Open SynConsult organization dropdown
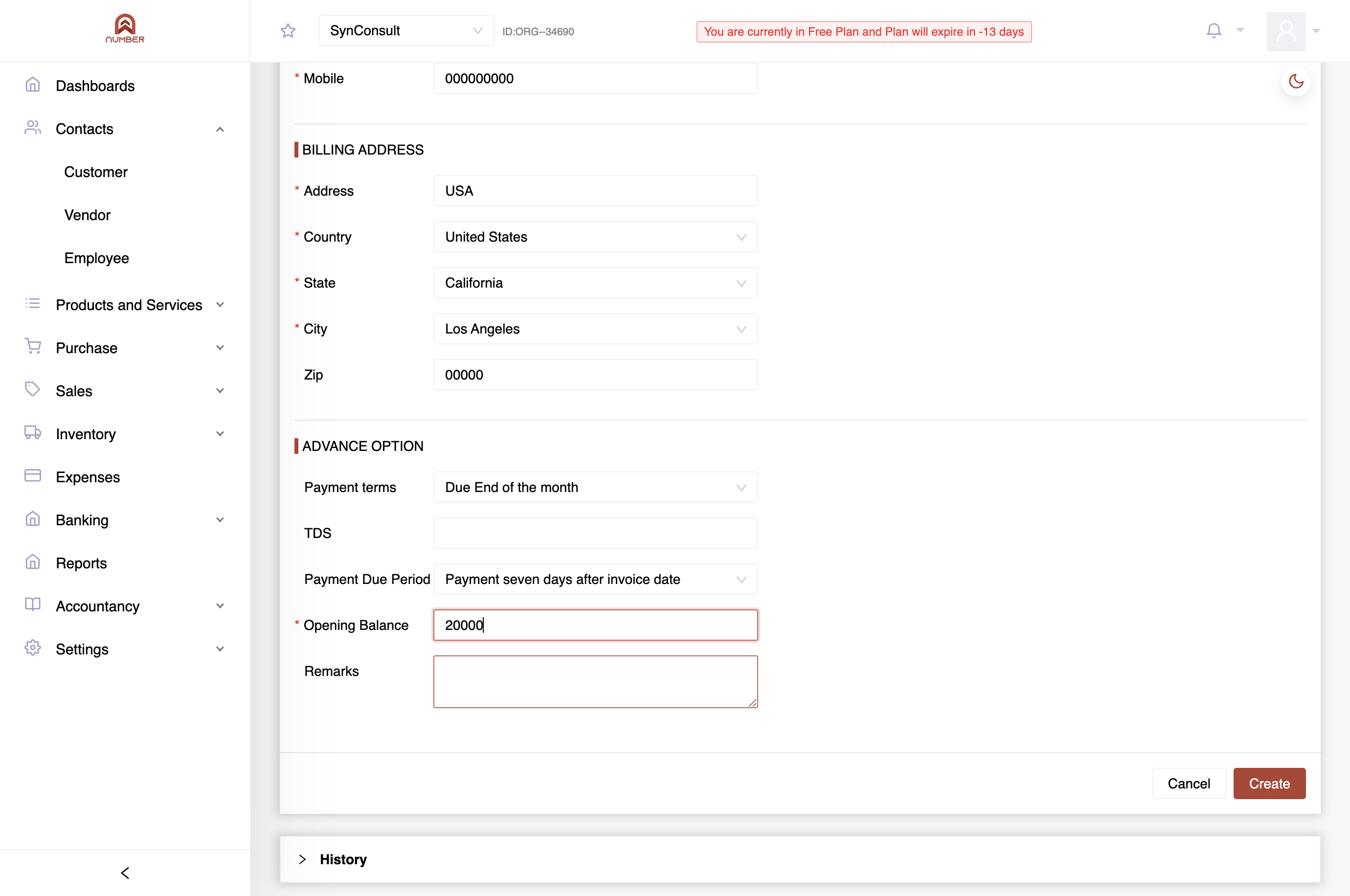This screenshot has height=896, width=1350. (406, 30)
